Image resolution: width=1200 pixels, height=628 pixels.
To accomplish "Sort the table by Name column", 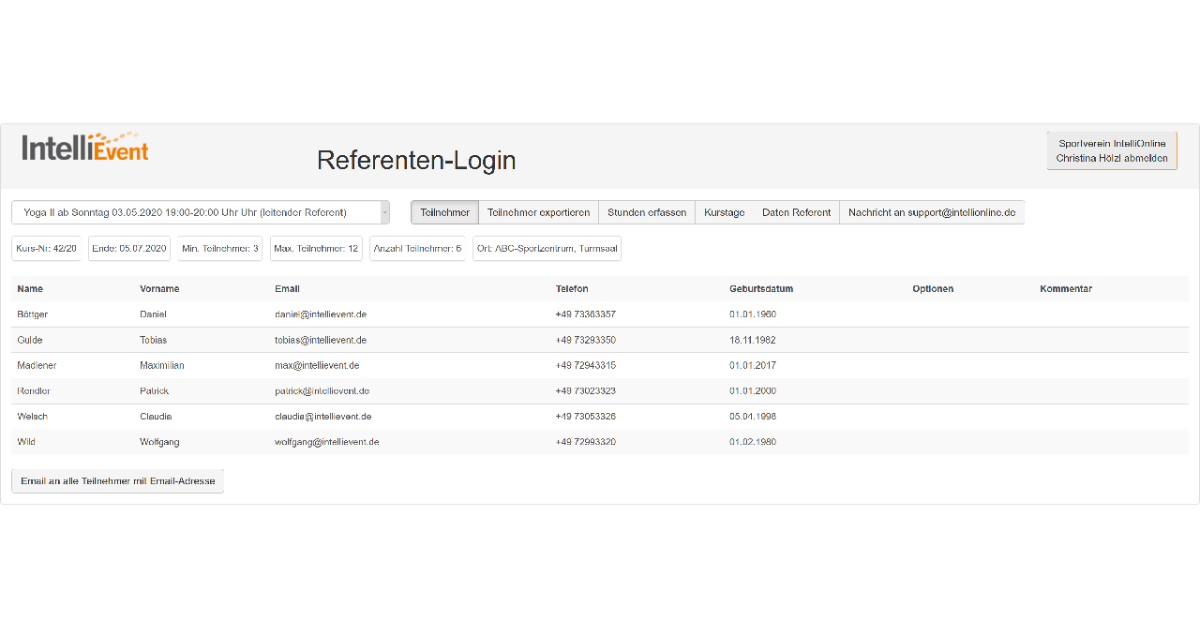I will [30, 288].
